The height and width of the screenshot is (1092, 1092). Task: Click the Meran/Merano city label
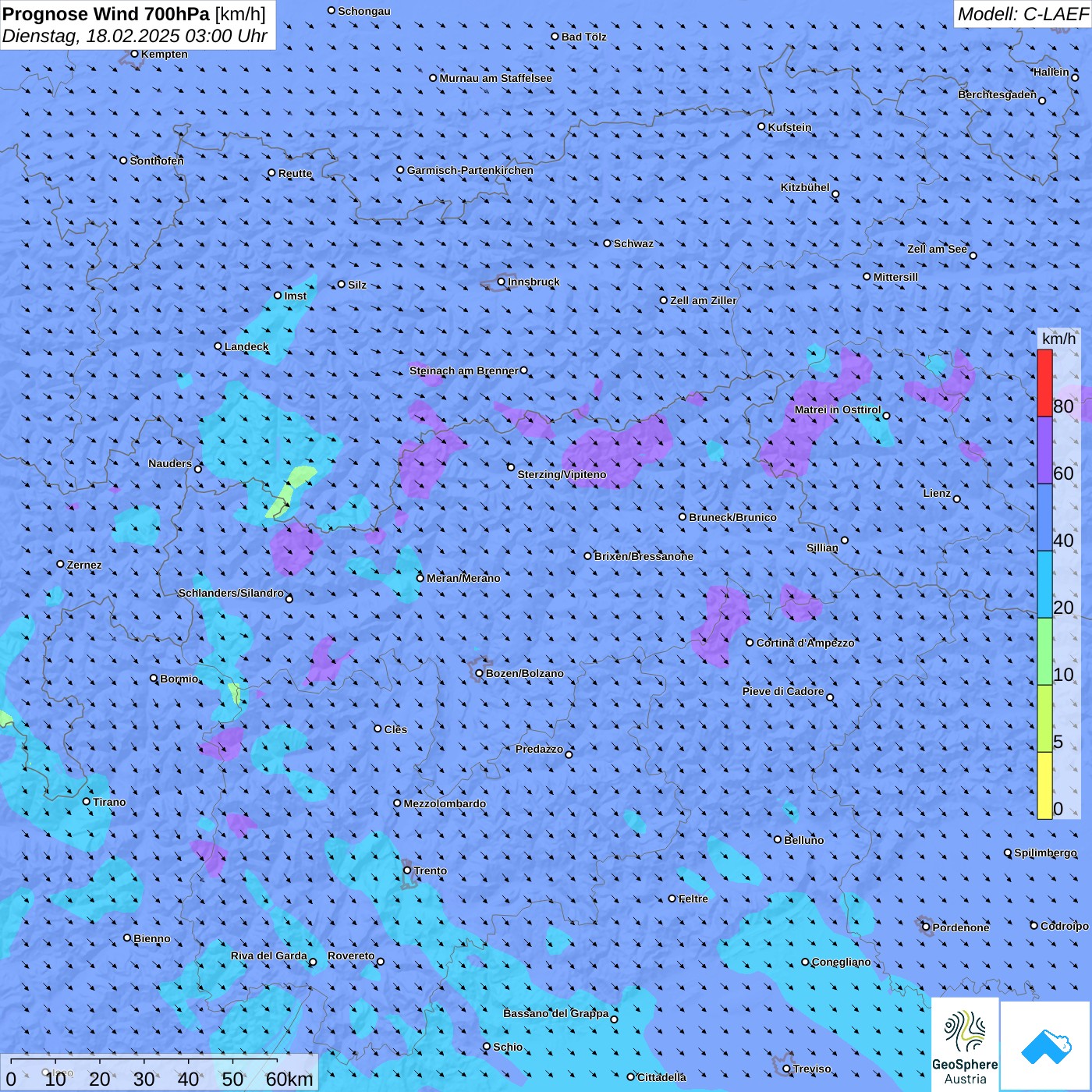pos(463,578)
